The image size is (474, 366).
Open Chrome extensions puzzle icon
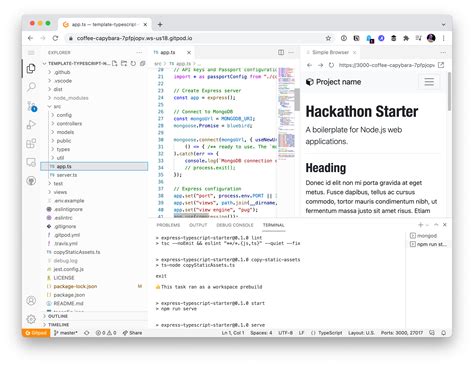(406, 38)
